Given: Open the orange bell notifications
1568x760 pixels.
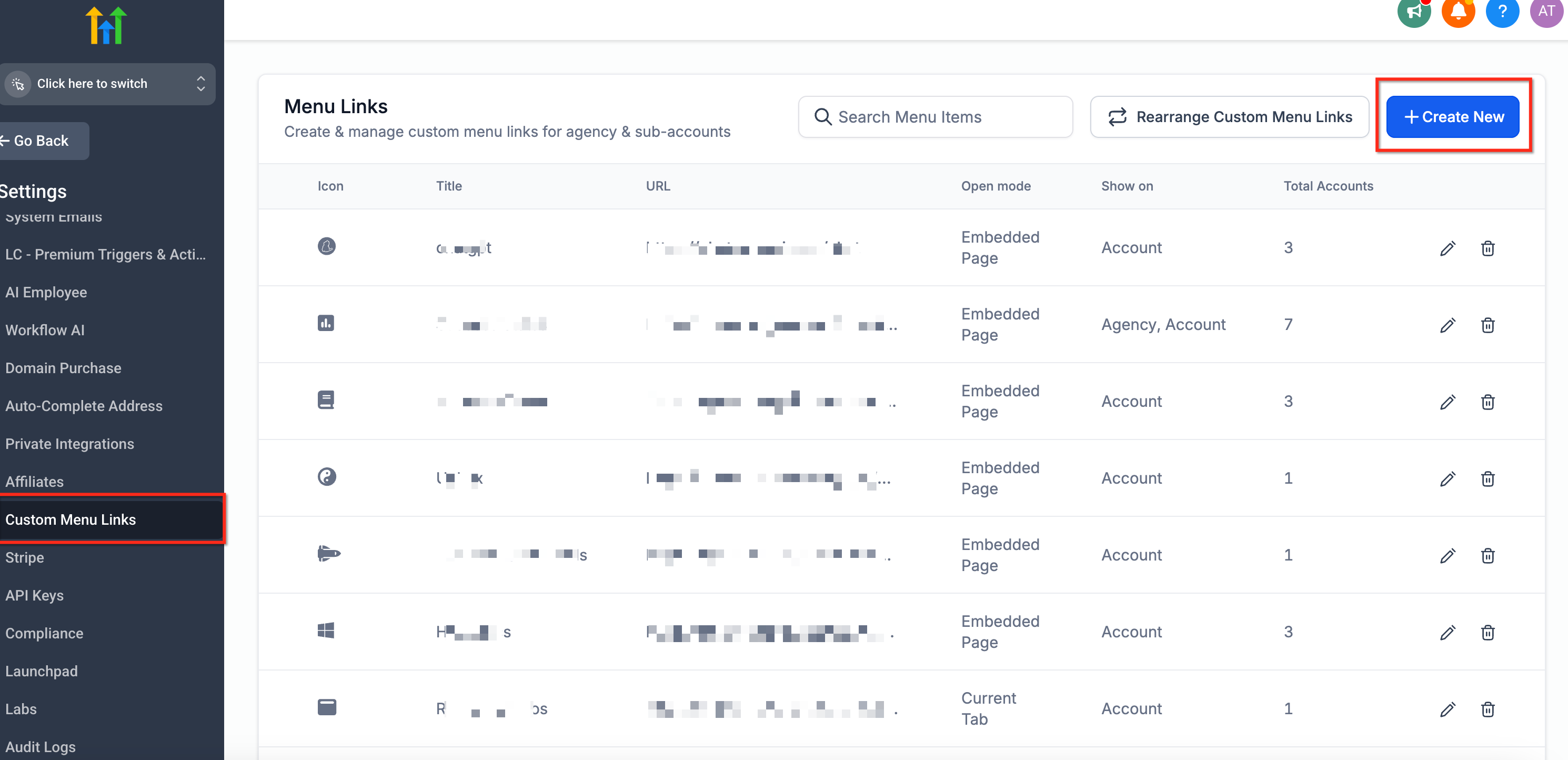Looking at the screenshot, I should [1458, 12].
